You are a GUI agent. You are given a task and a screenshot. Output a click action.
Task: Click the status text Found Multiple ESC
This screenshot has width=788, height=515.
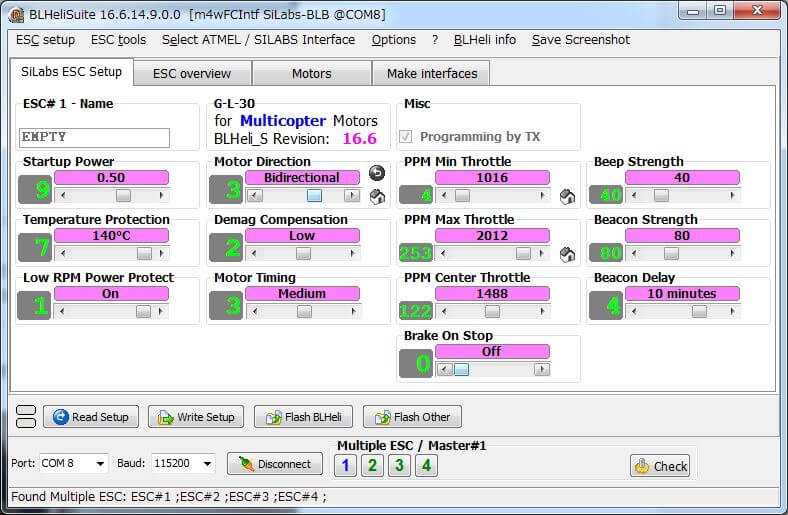pyautogui.click(x=168, y=496)
